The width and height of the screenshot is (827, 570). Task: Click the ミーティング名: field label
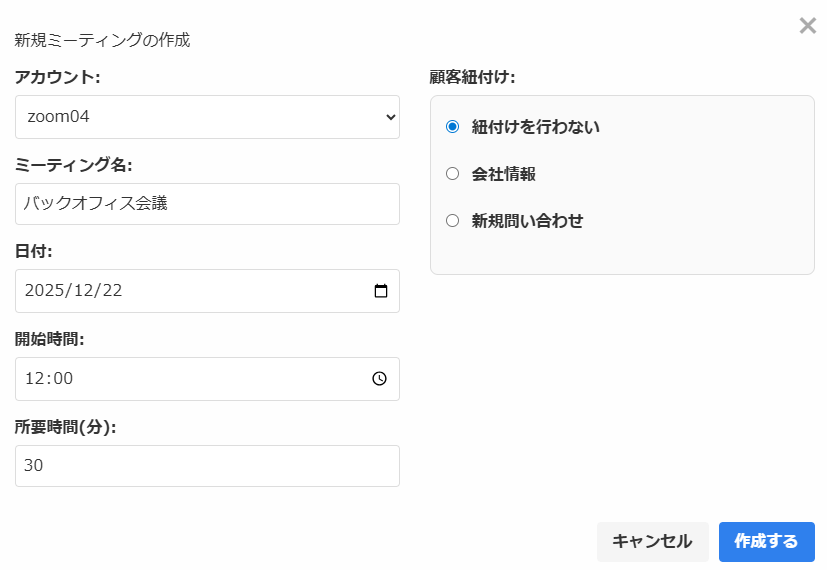point(73,164)
